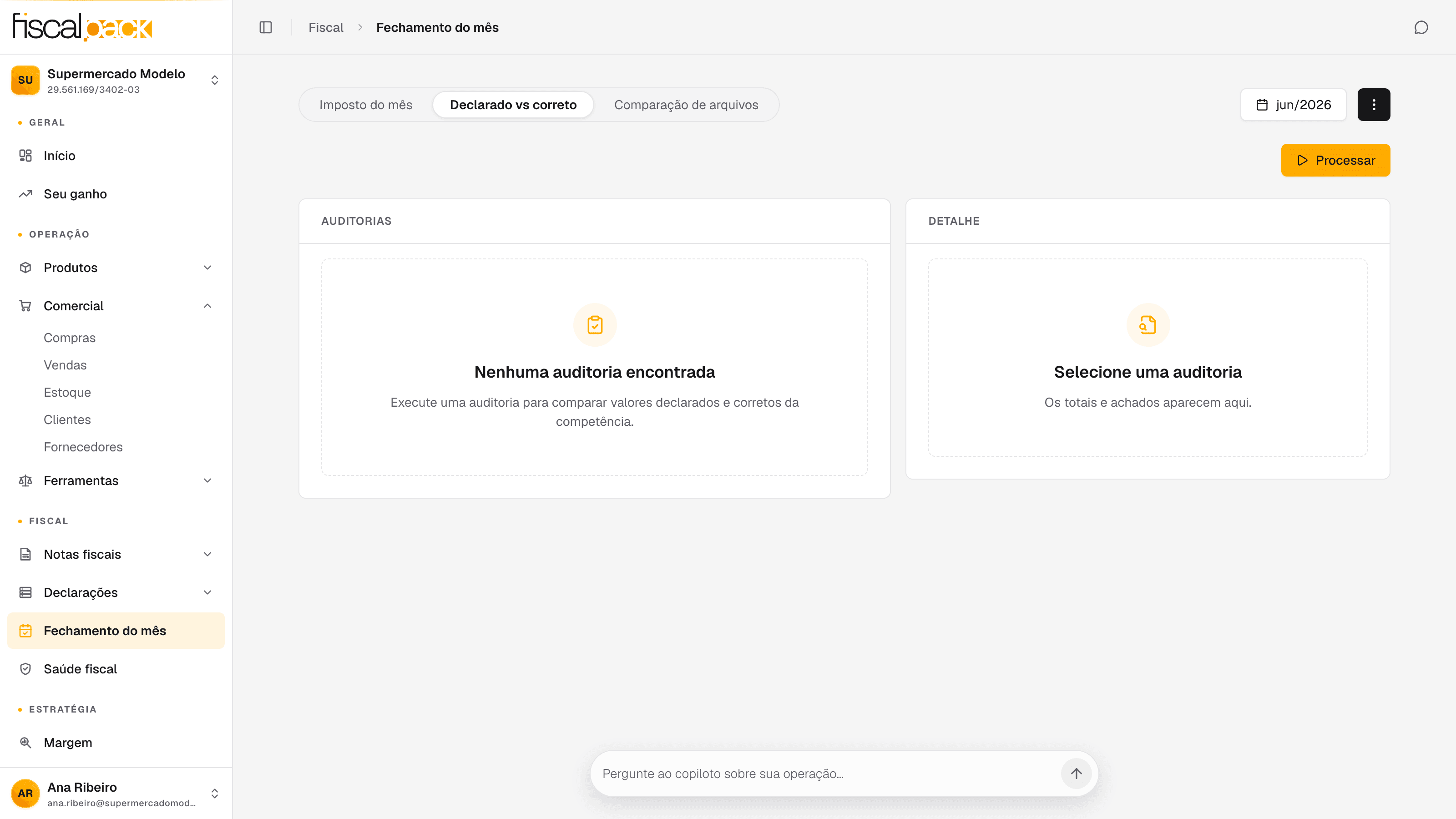Viewport: 1456px width, 819px height.
Task: Switch to Comparação de arquivos tab
Action: click(x=686, y=105)
